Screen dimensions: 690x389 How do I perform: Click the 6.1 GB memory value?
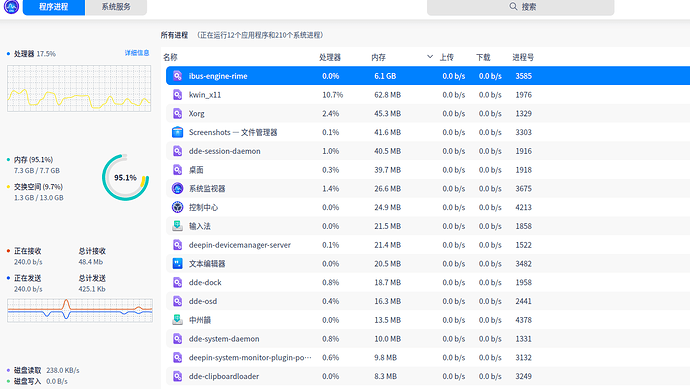click(x=385, y=76)
